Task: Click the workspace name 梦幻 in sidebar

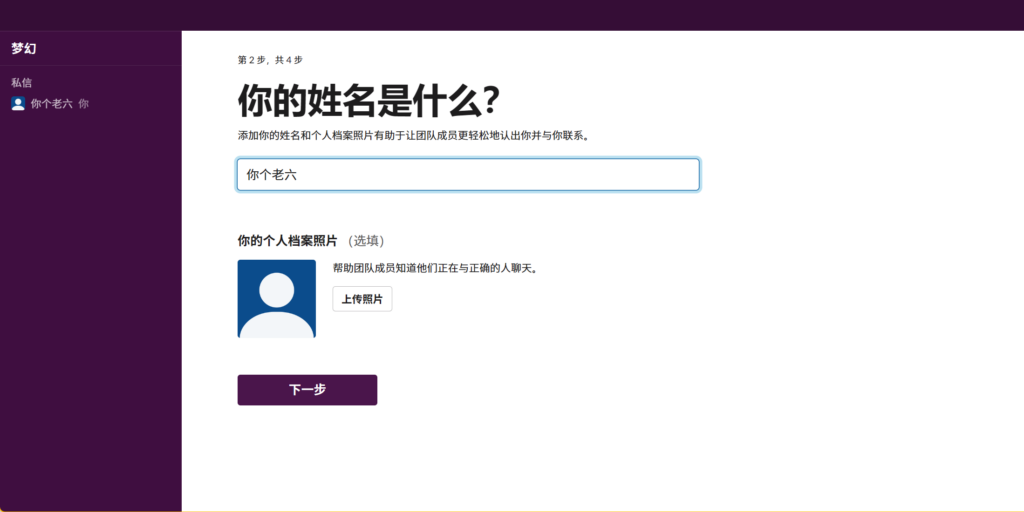Action: (x=24, y=48)
